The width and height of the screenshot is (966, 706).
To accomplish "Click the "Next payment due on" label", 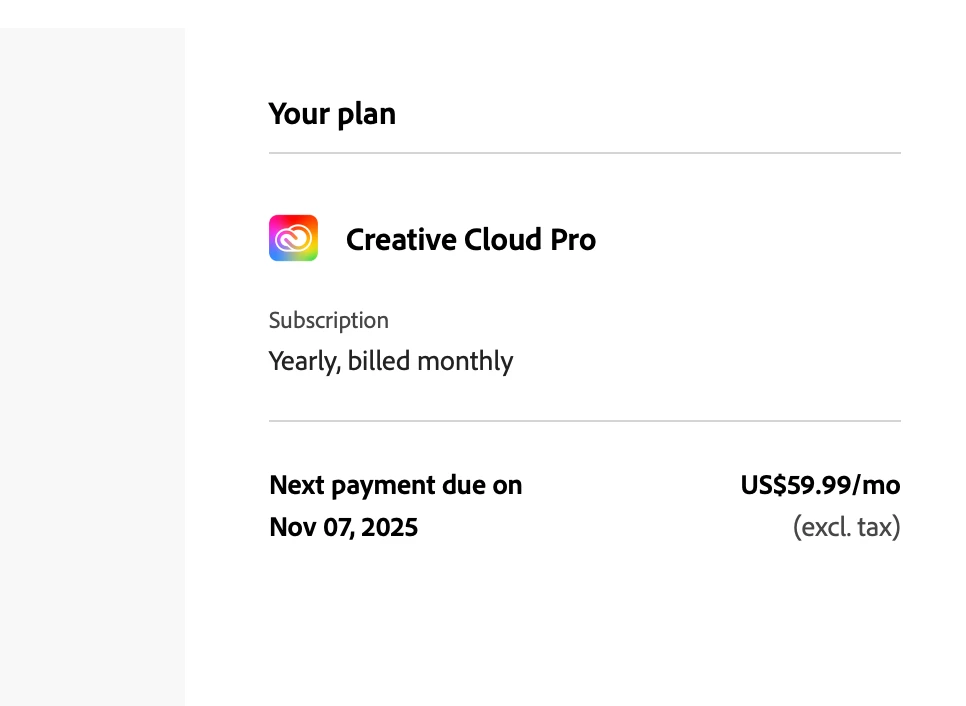I will pyautogui.click(x=395, y=486).
